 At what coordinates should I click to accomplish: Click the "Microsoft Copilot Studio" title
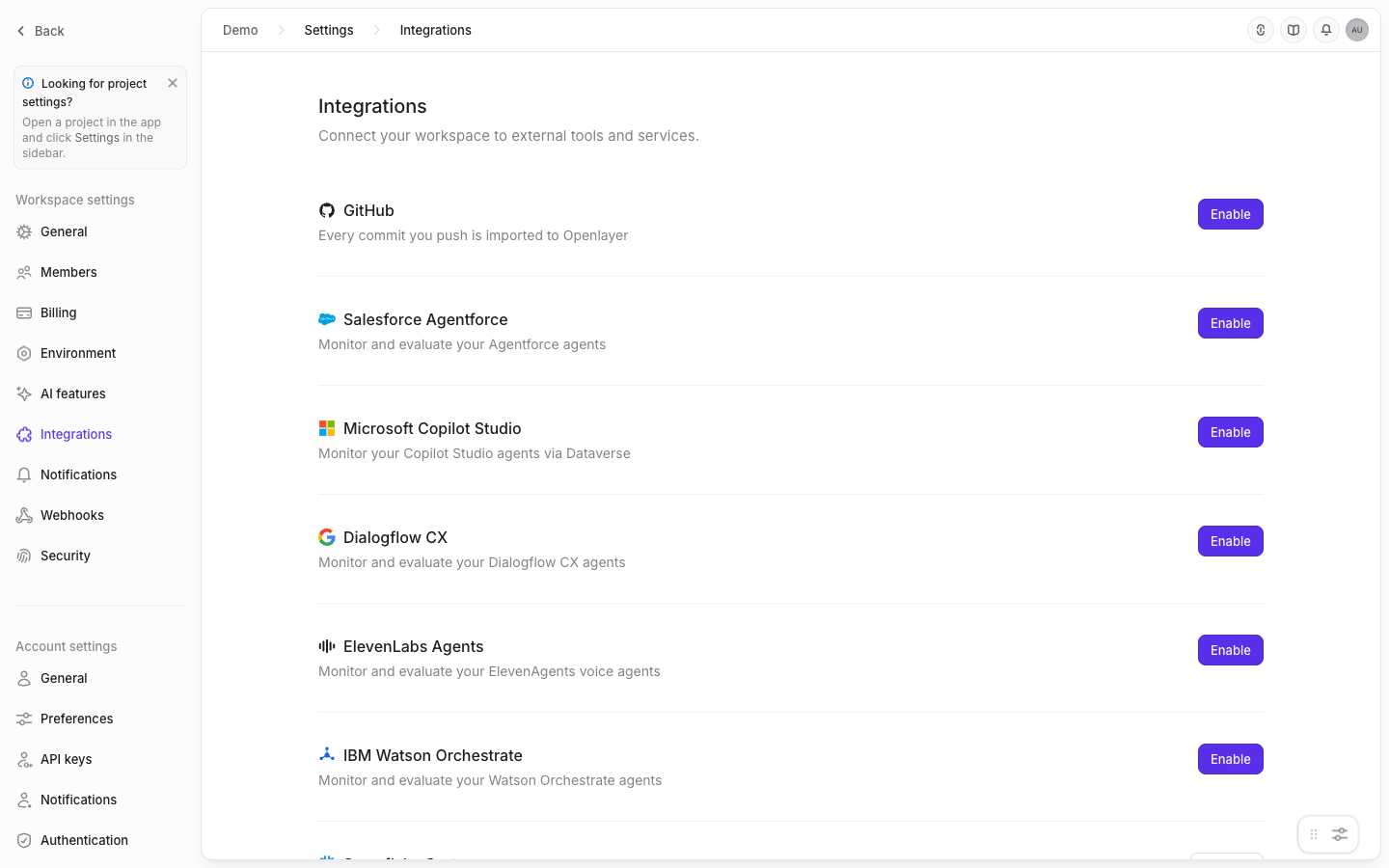432,428
